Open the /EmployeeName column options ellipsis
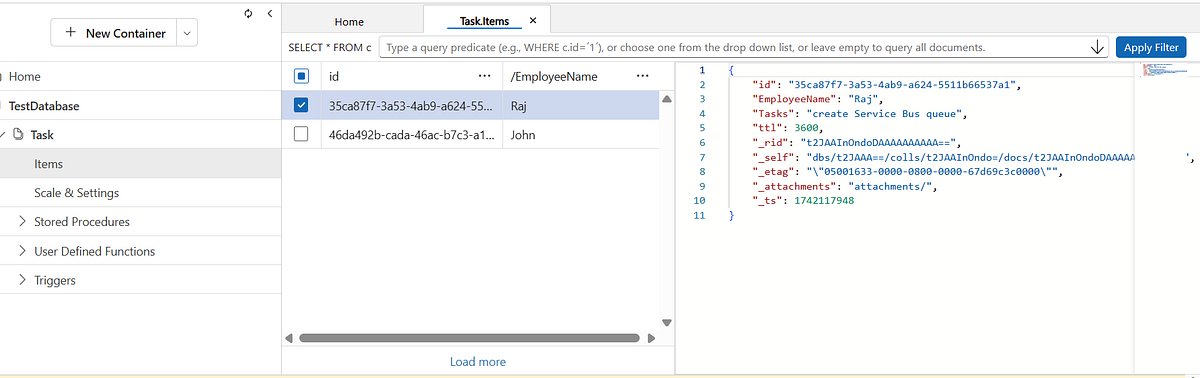This screenshot has height=378, width=1200. [641, 76]
